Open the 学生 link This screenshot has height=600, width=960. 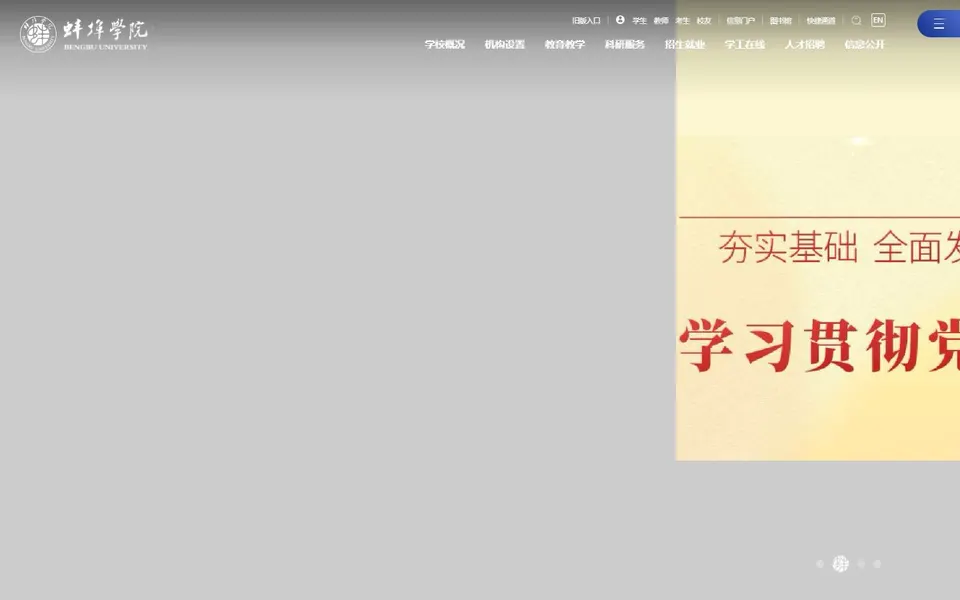[x=639, y=21]
